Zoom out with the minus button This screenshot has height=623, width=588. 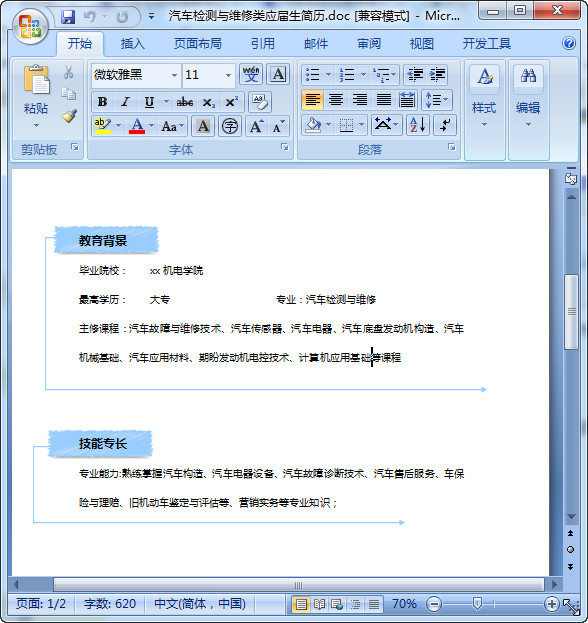click(433, 604)
